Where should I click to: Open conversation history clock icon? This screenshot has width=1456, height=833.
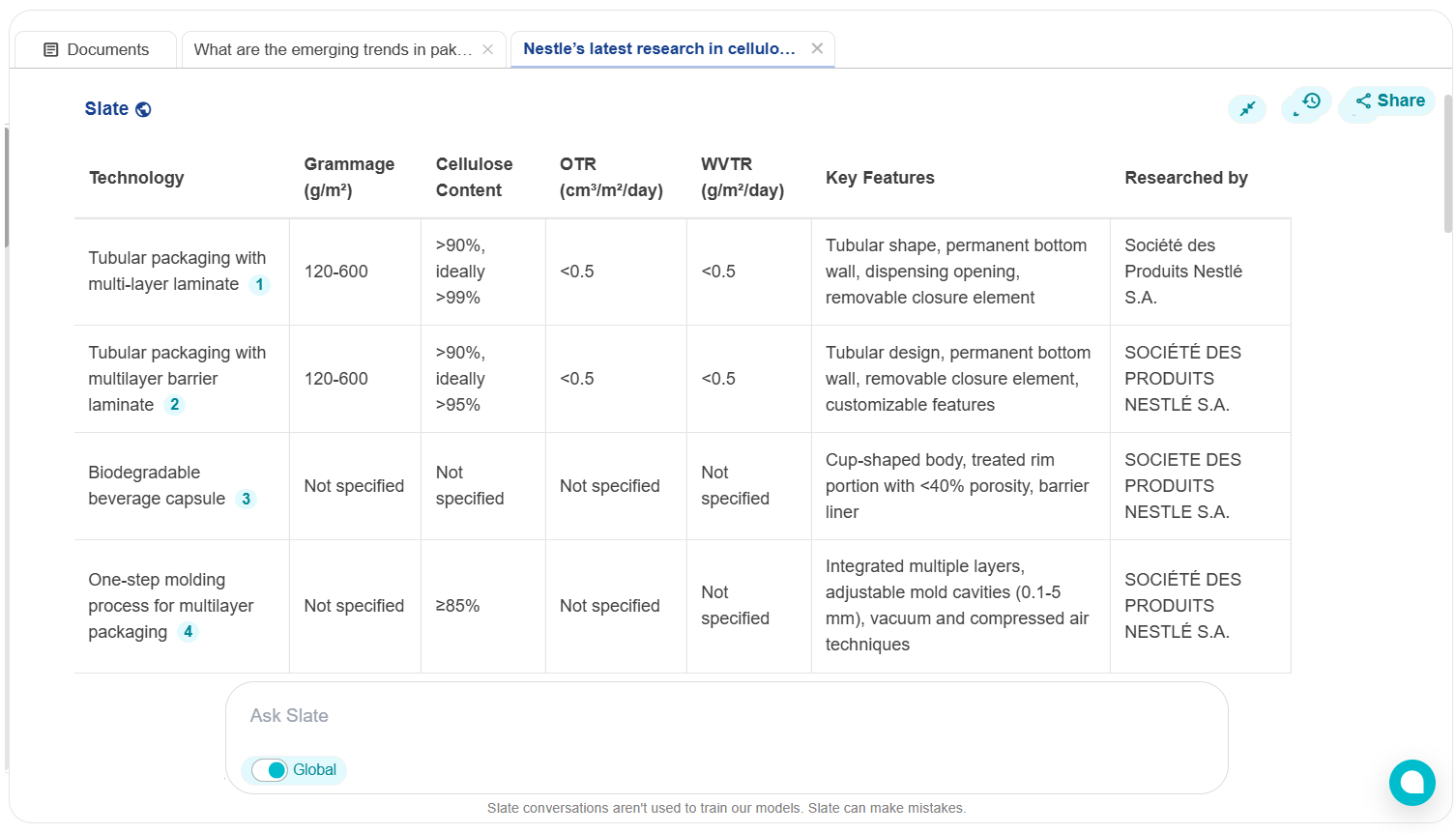[1310, 101]
